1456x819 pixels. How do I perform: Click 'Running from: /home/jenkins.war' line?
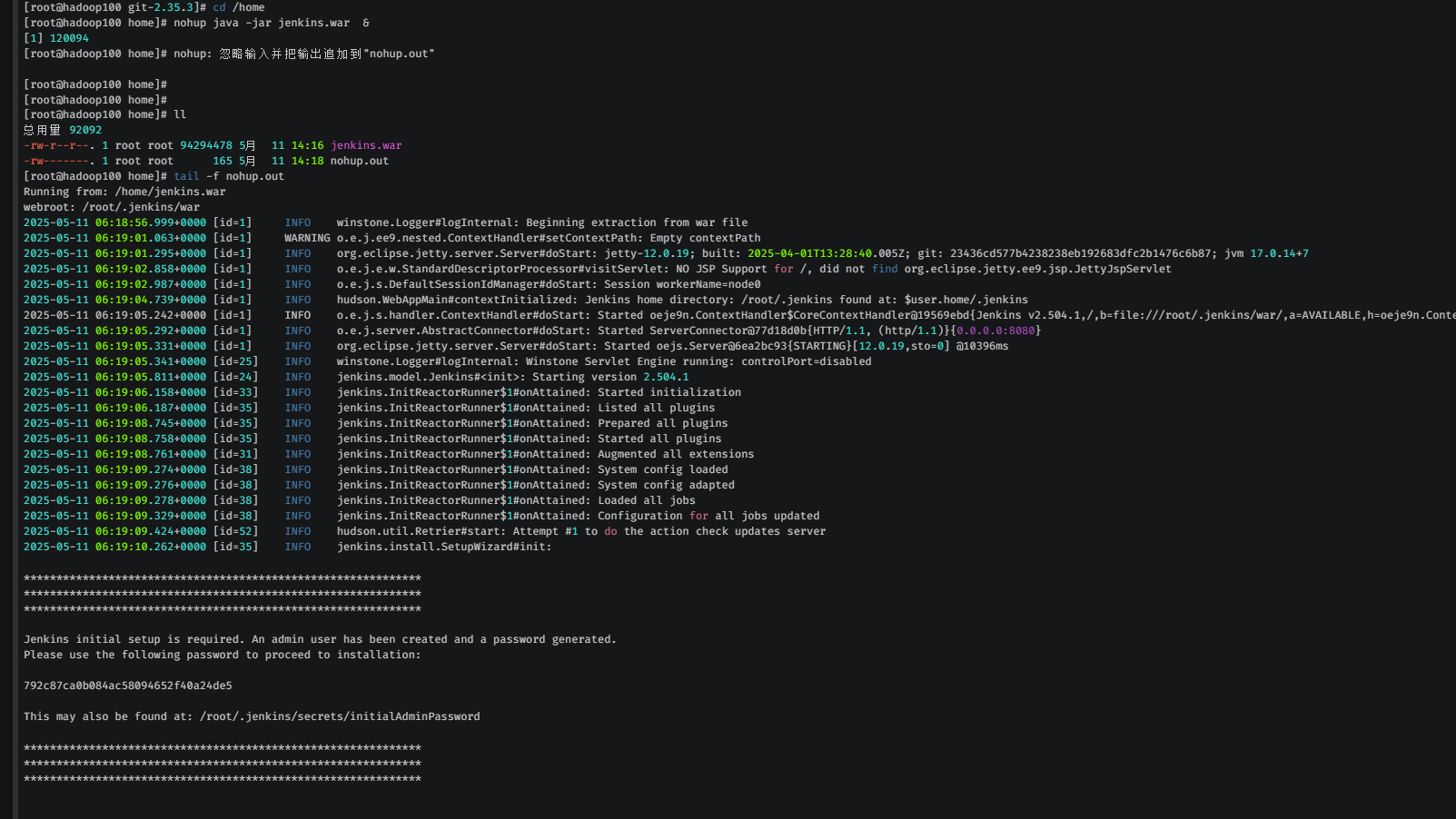(124, 192)
